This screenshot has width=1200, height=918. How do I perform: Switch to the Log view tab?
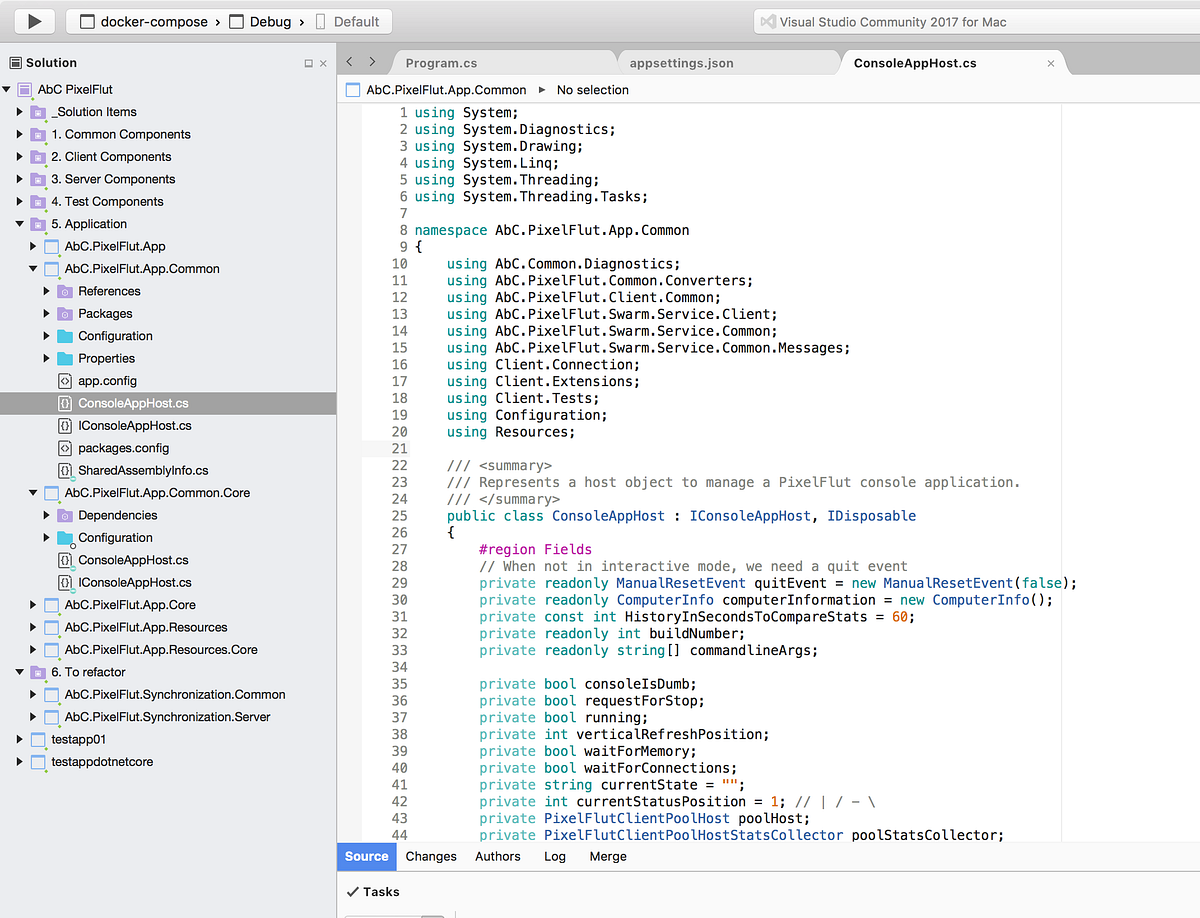click(555, 856)
